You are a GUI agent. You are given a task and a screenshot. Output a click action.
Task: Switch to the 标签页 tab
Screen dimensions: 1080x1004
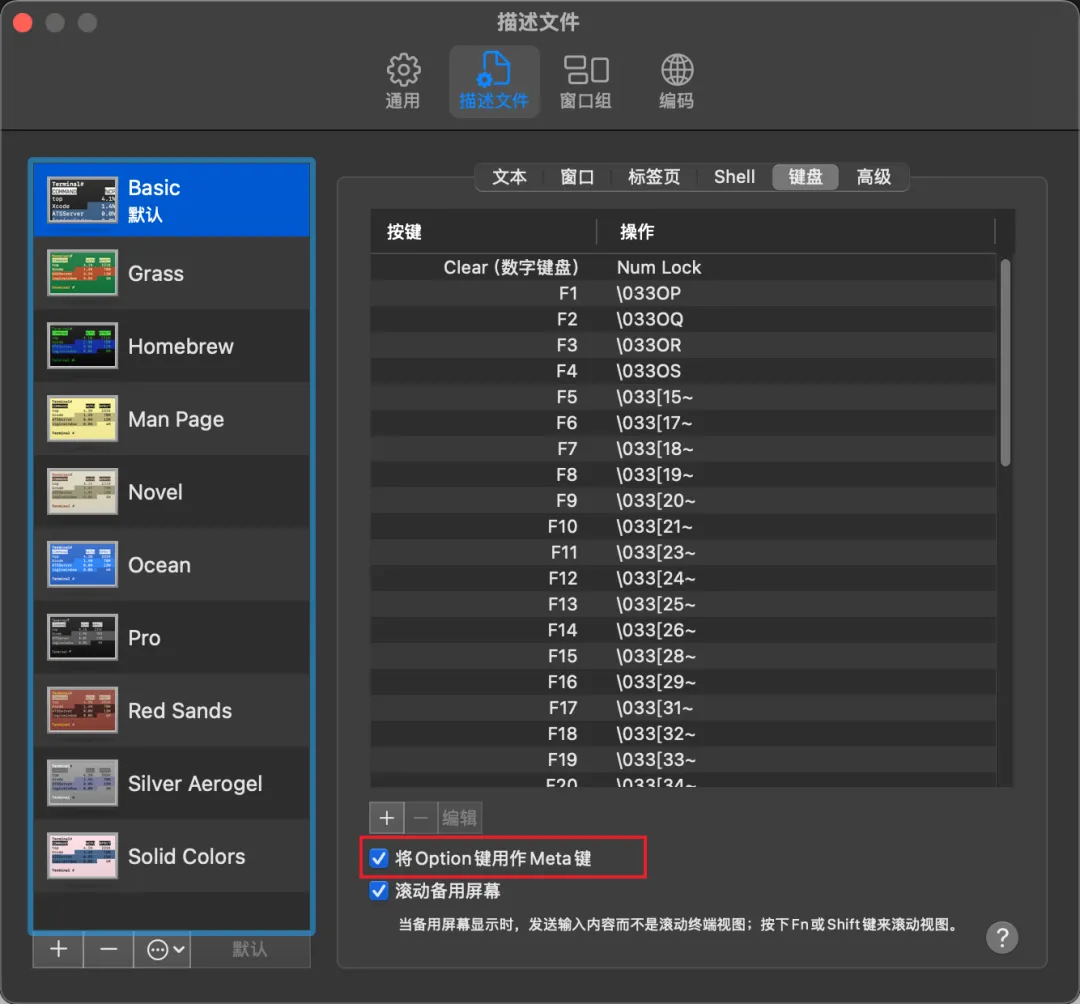coord(654,177)
